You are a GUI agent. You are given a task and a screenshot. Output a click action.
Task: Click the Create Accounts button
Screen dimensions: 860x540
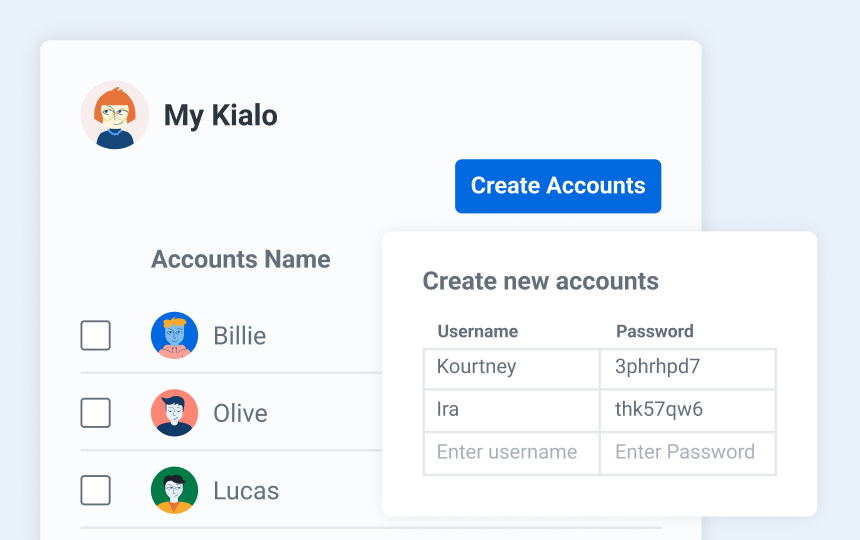(x=558, y=186)
